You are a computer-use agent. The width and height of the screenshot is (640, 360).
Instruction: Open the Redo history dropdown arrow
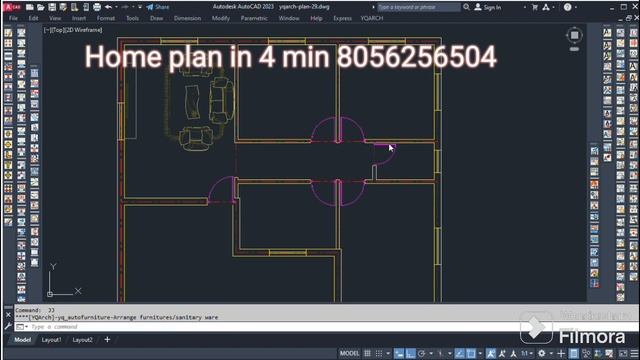point(133,7)
